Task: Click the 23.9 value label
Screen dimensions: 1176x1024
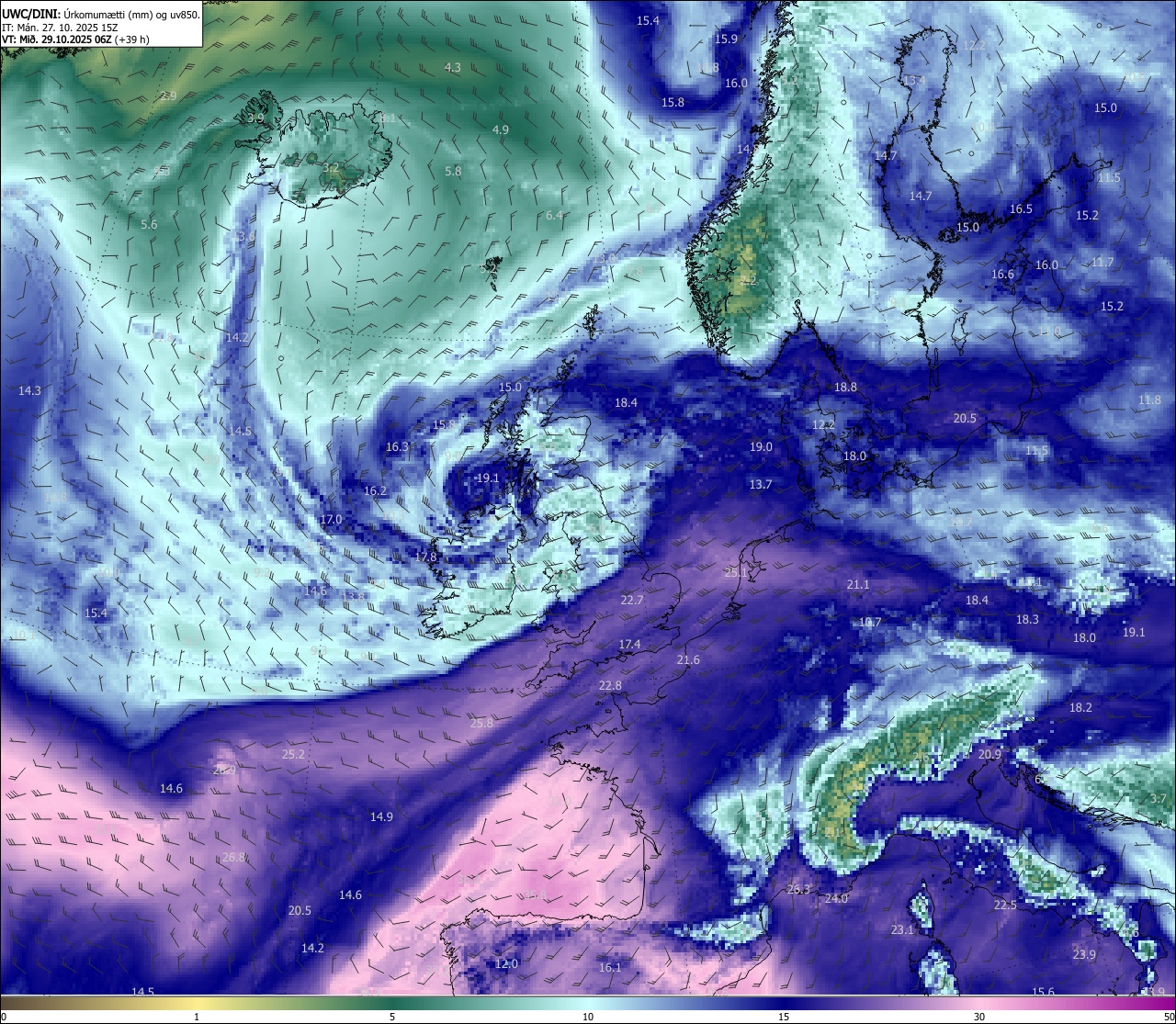Action: [1084, 954]
